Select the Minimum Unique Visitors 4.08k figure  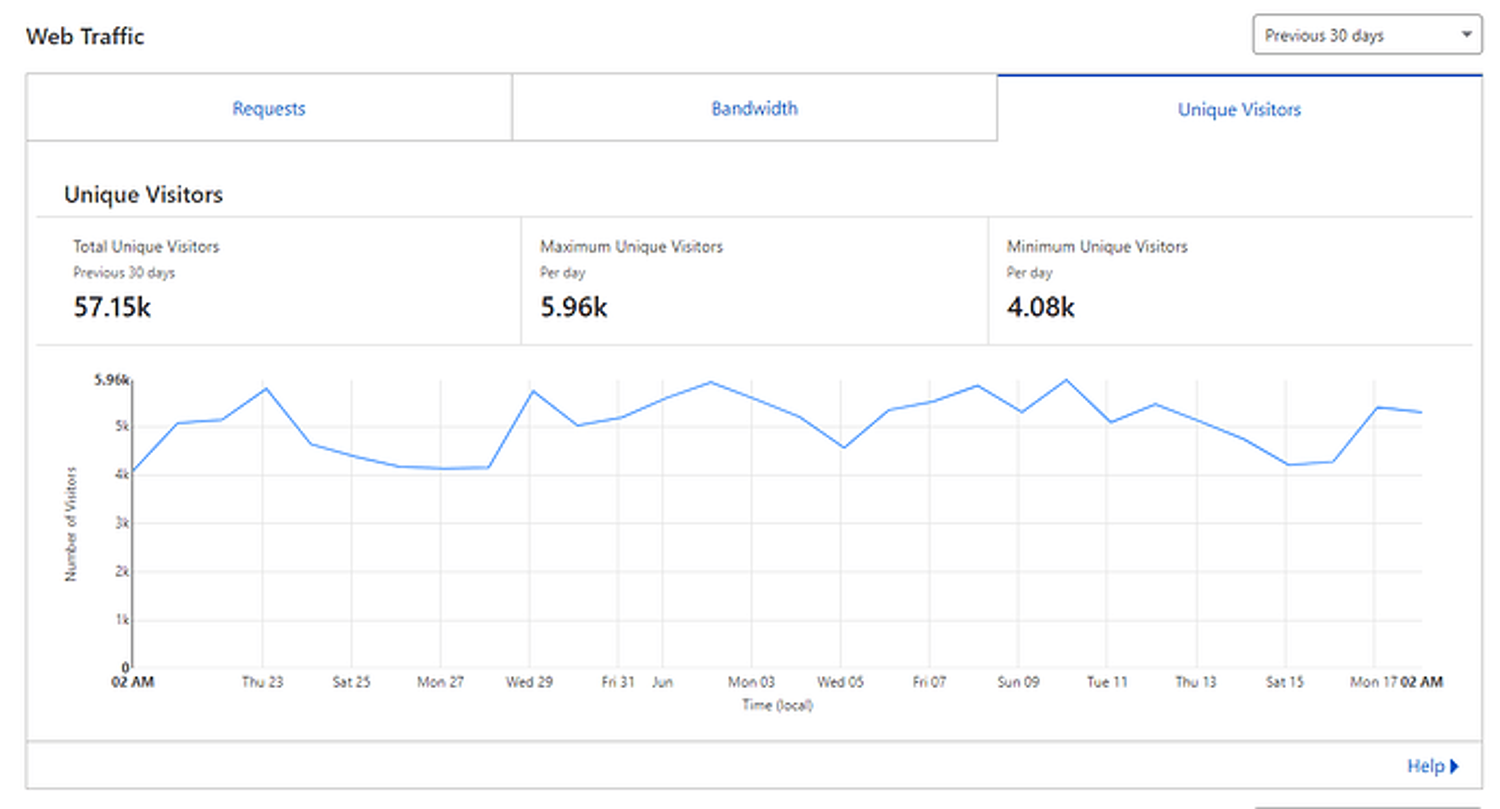tap(1041, 307)
